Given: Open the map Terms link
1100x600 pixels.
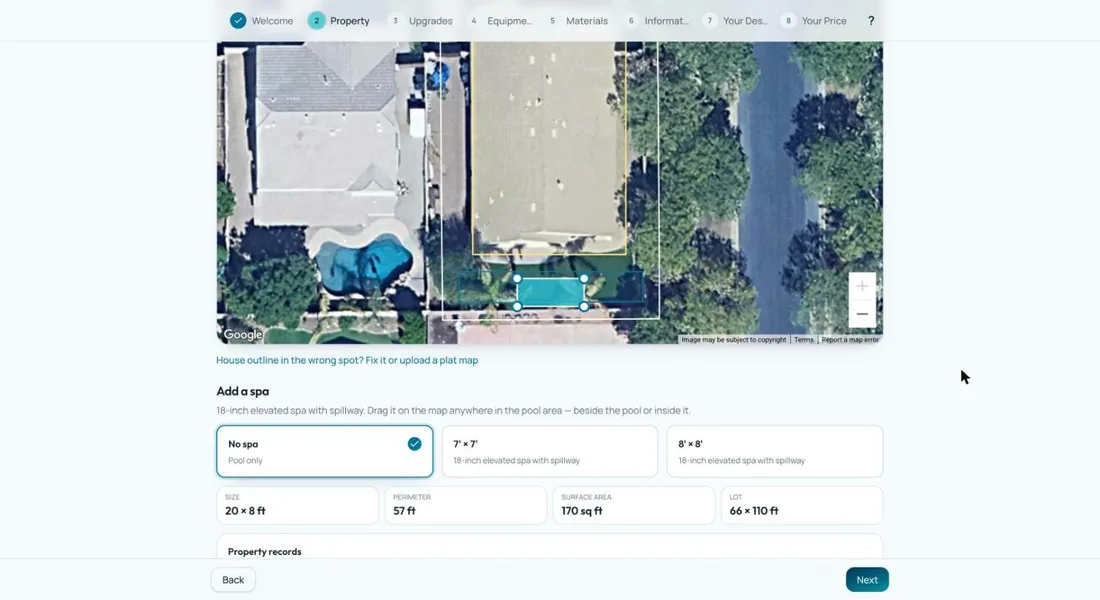Looking at the screenshot, I should [x=803, y=340].
